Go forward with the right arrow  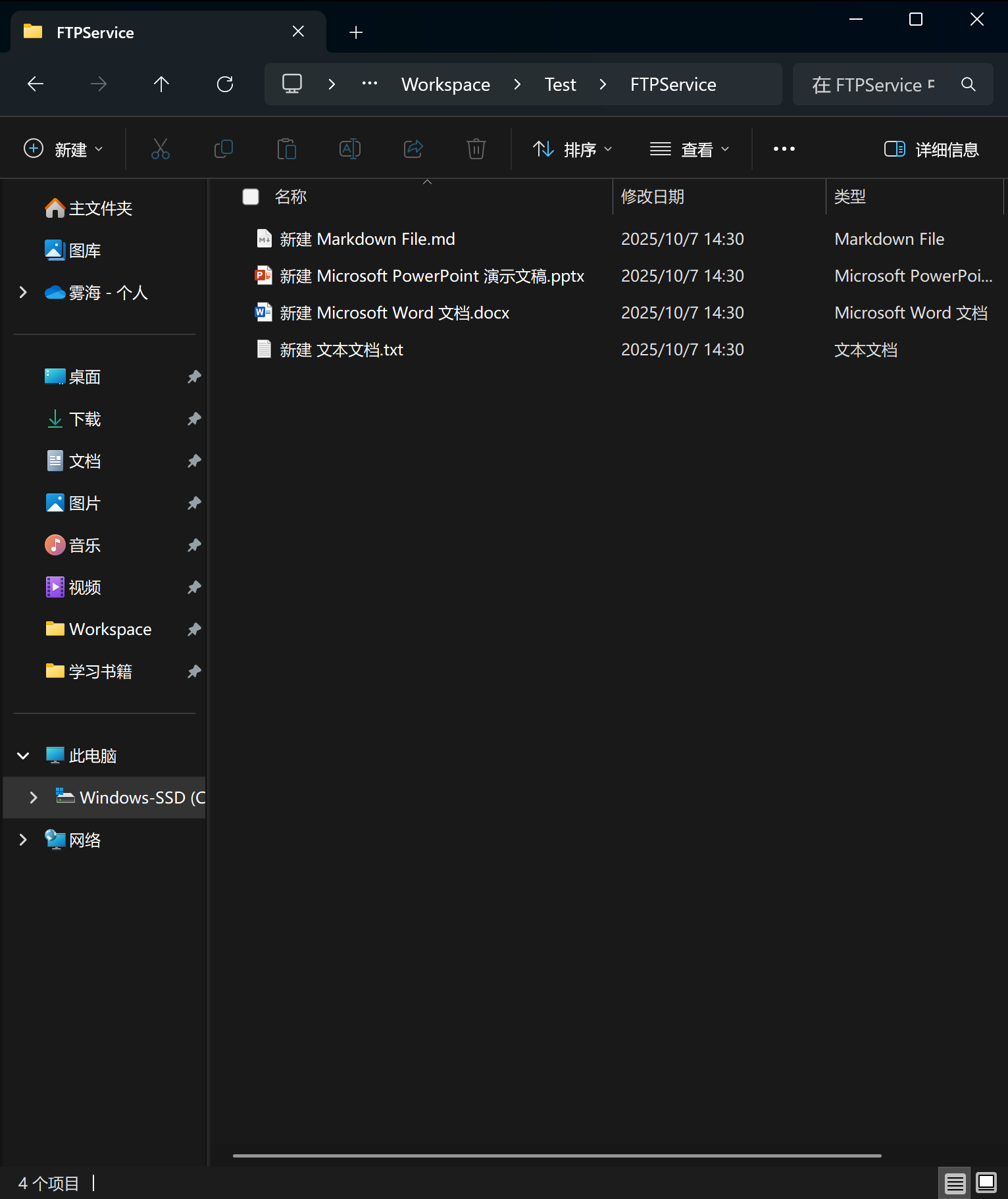pyautogui.click(x=99, y=84)
